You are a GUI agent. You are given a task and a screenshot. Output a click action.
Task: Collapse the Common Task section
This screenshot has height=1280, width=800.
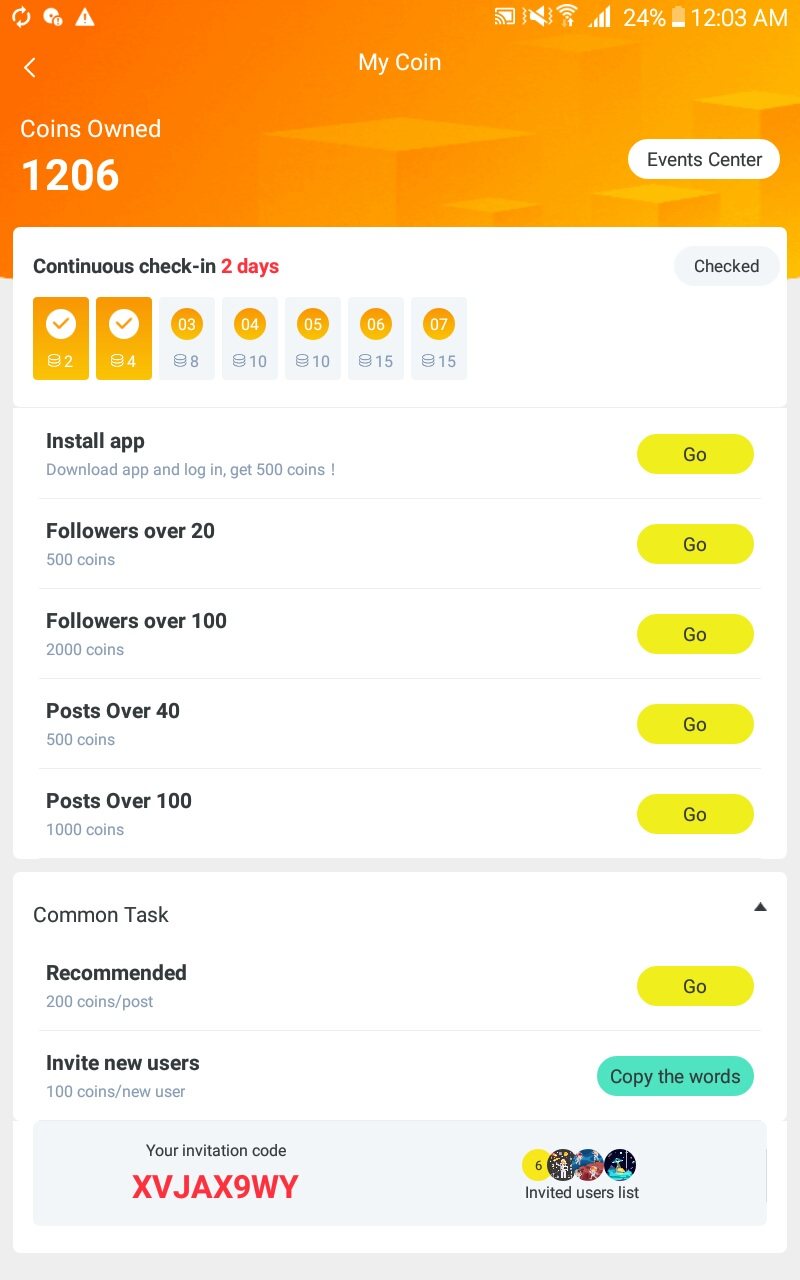[x=760, y=907]
